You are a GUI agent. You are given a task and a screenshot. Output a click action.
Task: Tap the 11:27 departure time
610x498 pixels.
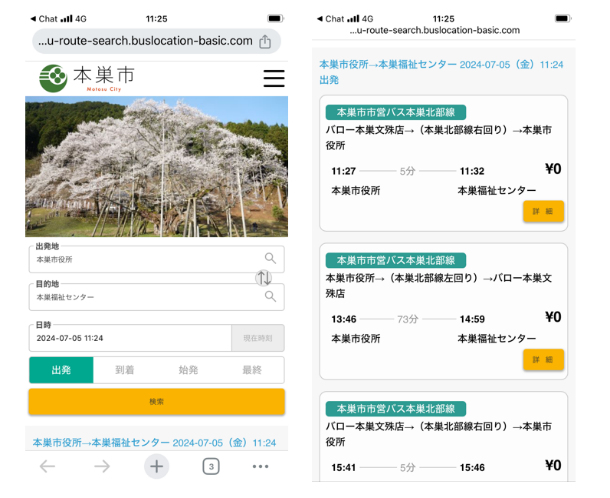coord(344,171)
